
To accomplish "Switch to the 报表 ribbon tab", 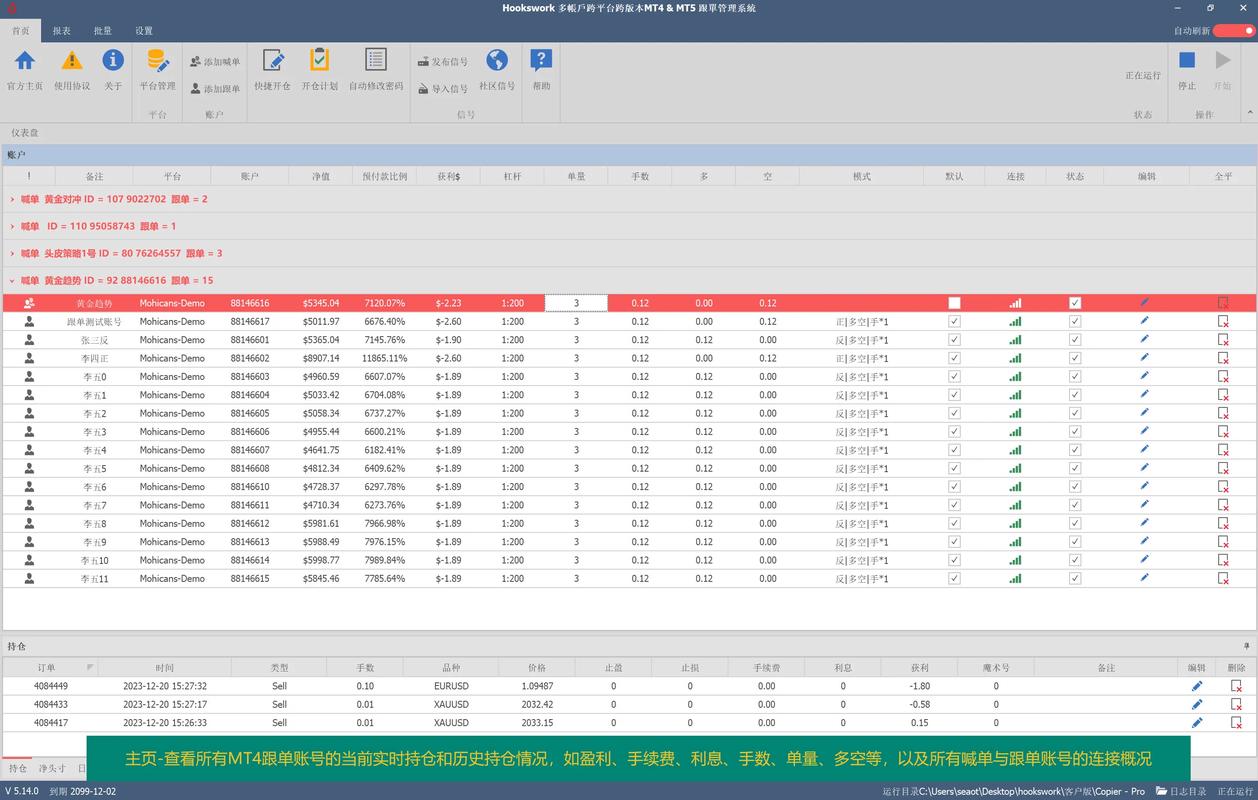I will tap(62, 31).
